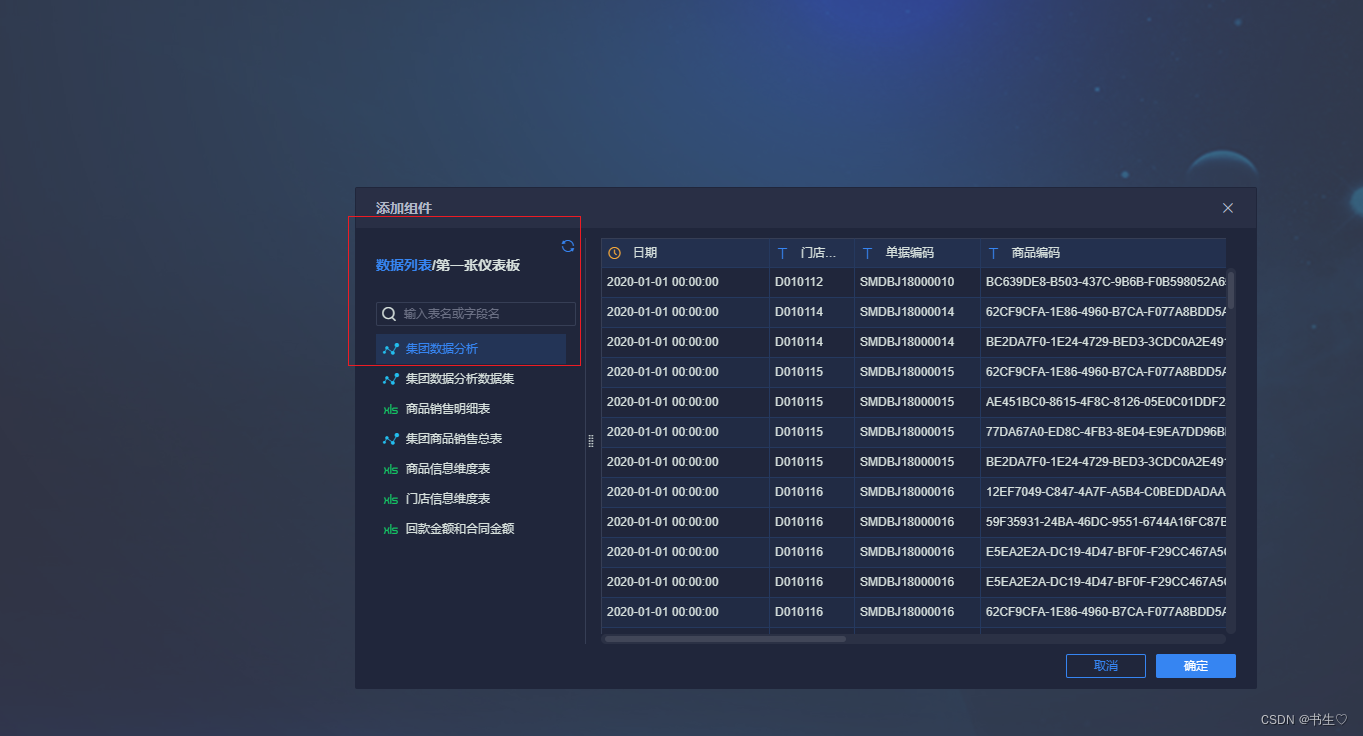Click the search magnifier icon
Viewport: 1363px width, 736px height.
point(390,314)
